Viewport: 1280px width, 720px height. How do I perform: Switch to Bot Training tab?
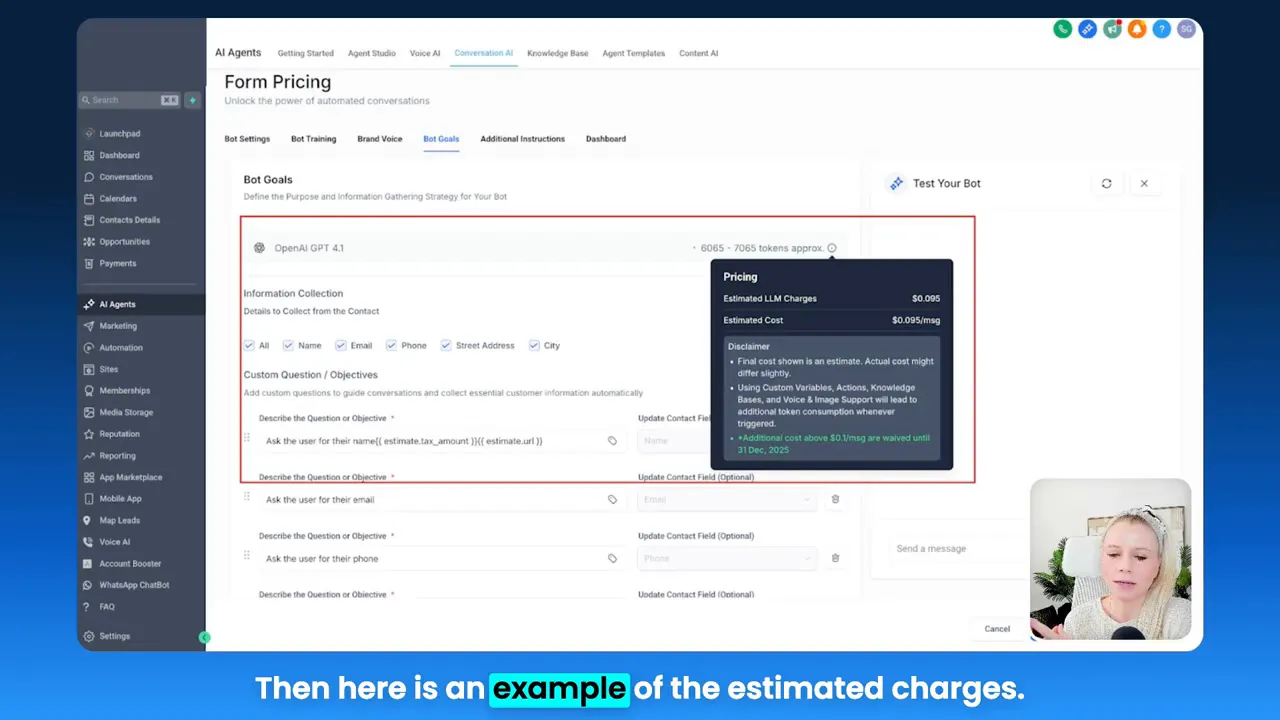point(313,139)
